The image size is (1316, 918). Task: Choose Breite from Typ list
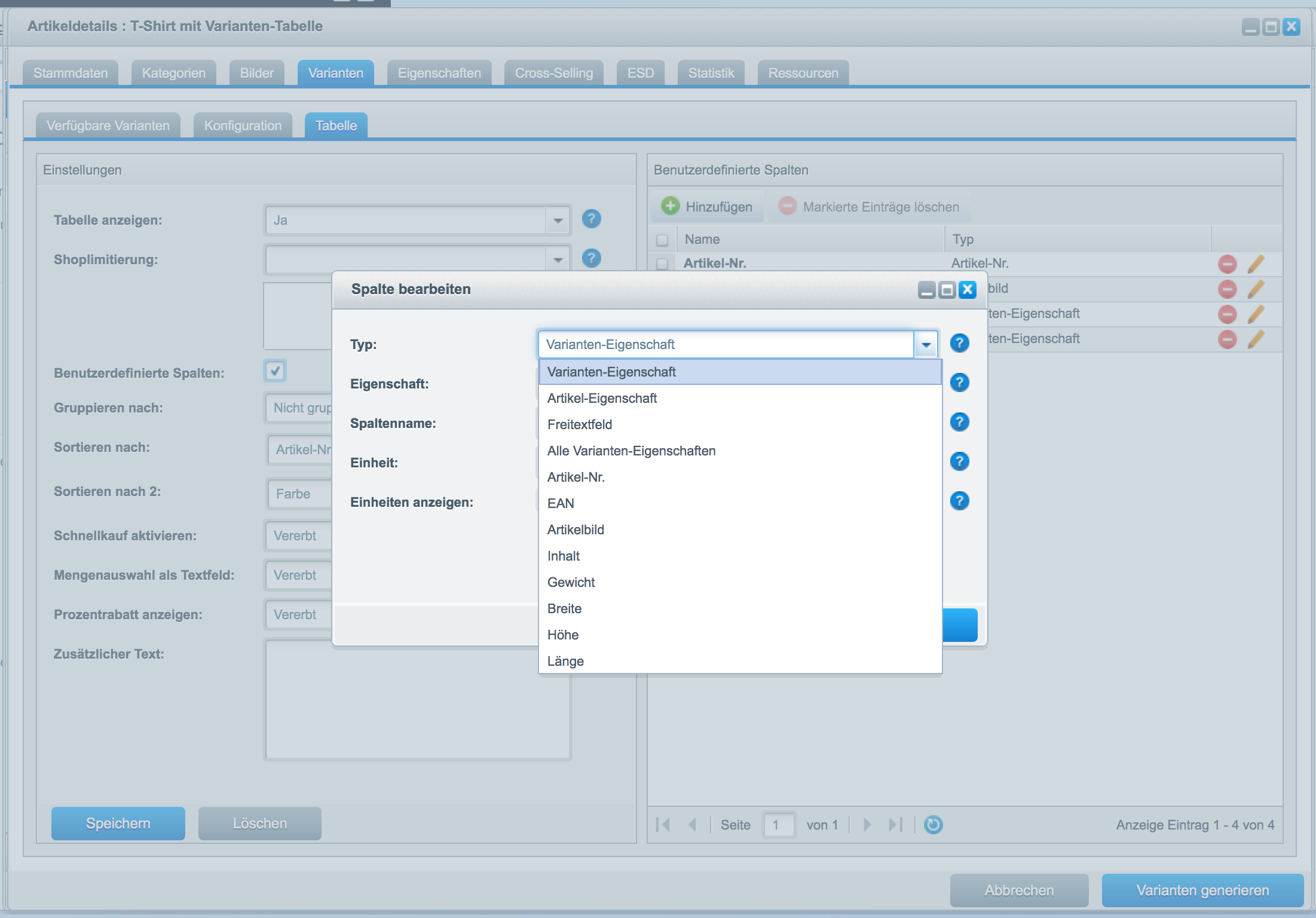pyautogui.click(x=740, y=608)
